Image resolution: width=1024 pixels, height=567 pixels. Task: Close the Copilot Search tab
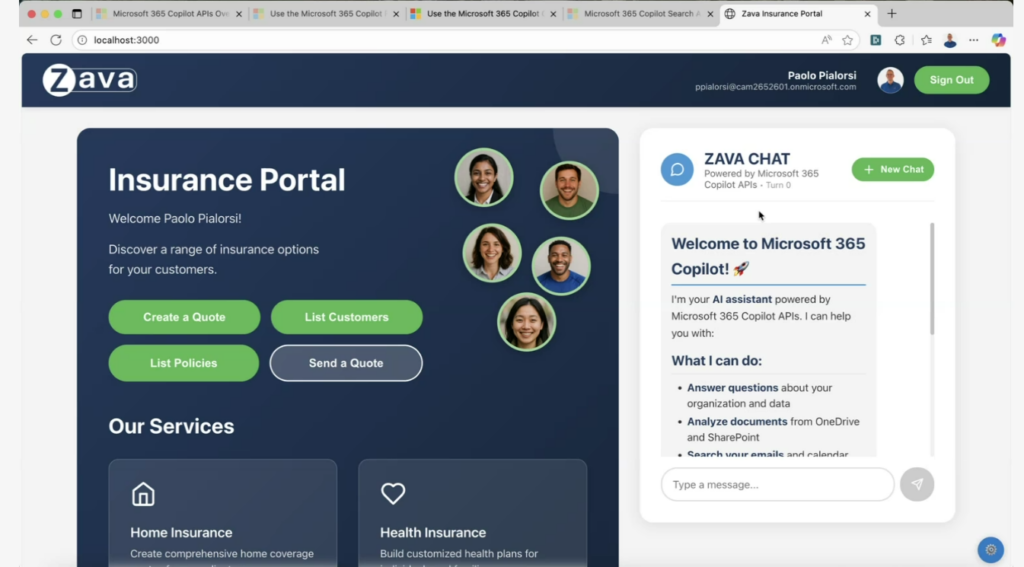pyautogui.click(x=710, y=14)
